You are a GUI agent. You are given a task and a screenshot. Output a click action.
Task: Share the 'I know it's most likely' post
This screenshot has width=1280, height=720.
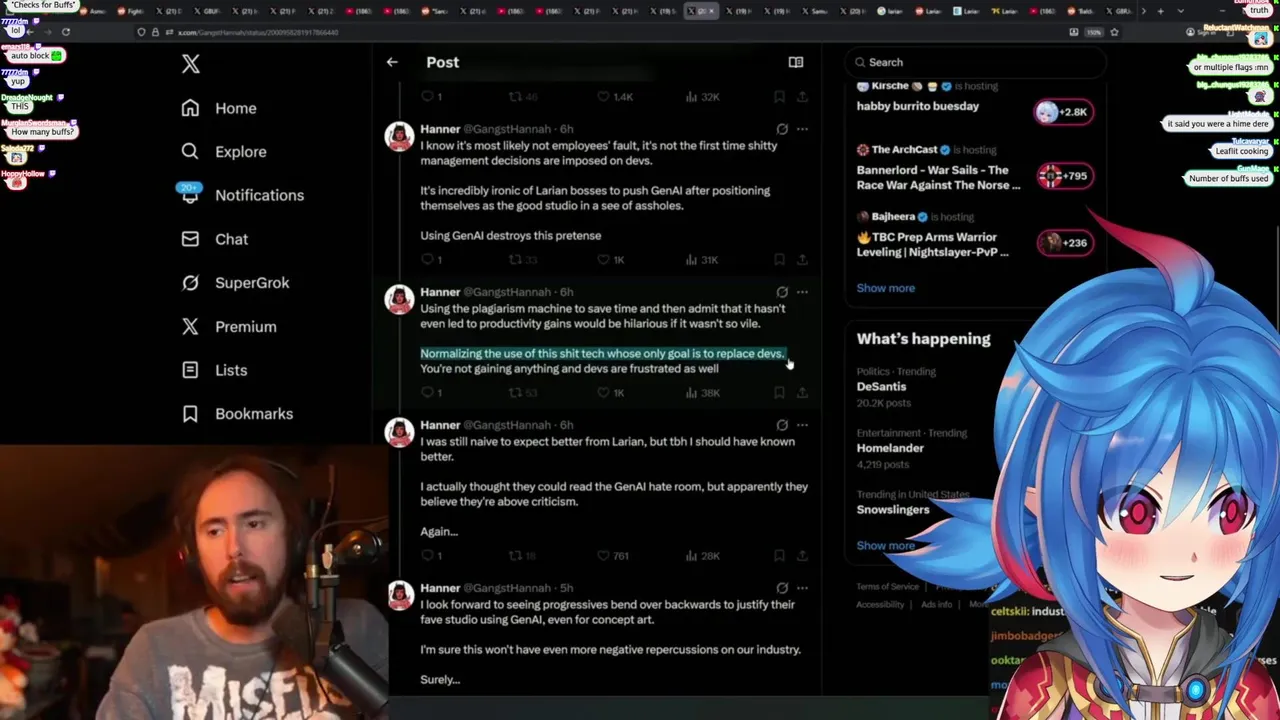point(802,260)
